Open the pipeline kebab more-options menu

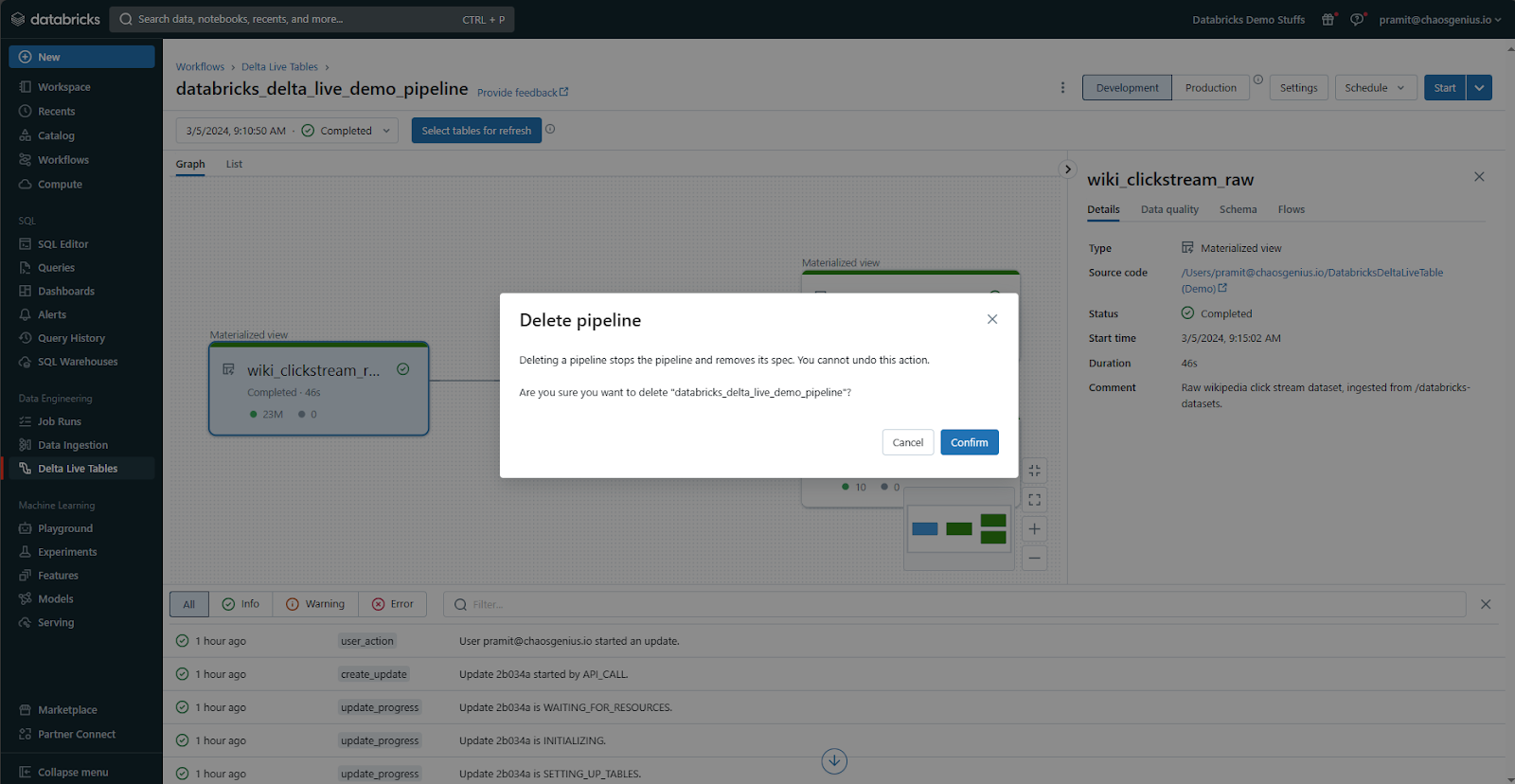point(1062,87)
